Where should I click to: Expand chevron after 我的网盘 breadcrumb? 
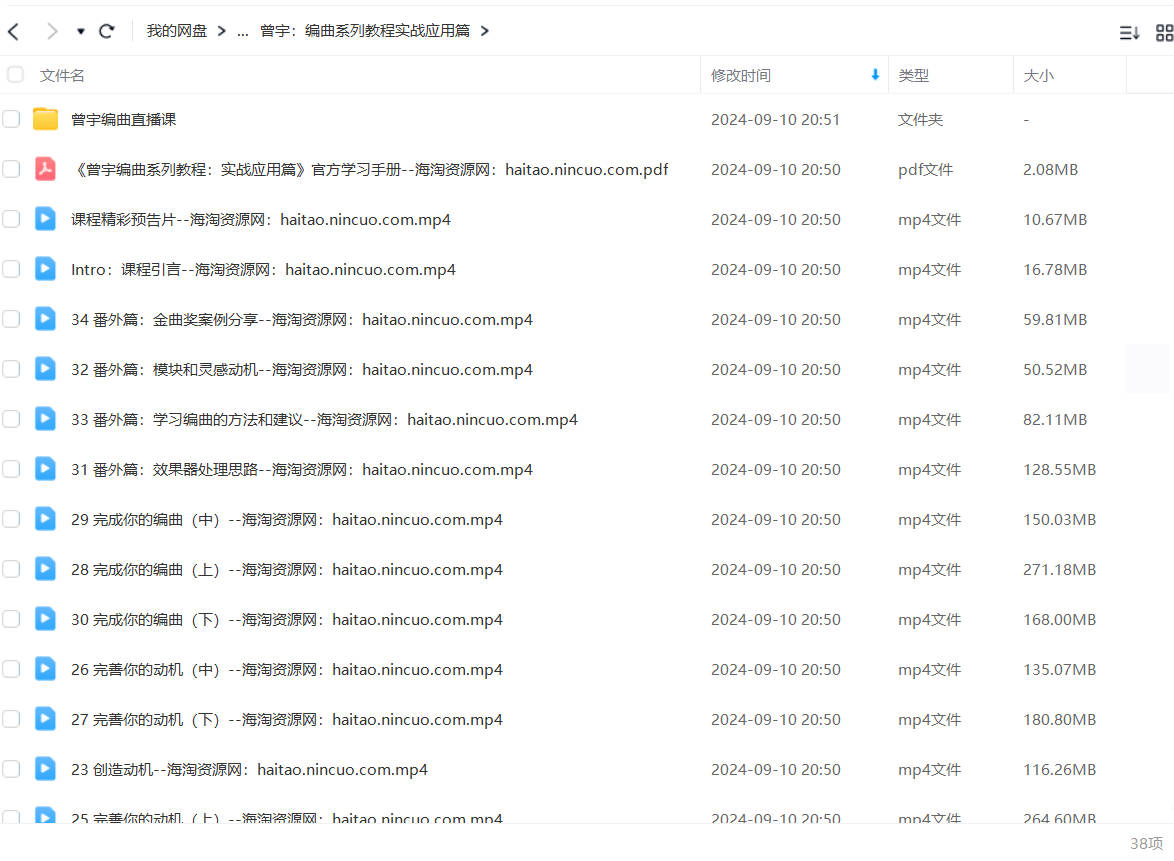click(x=222, y=31)
